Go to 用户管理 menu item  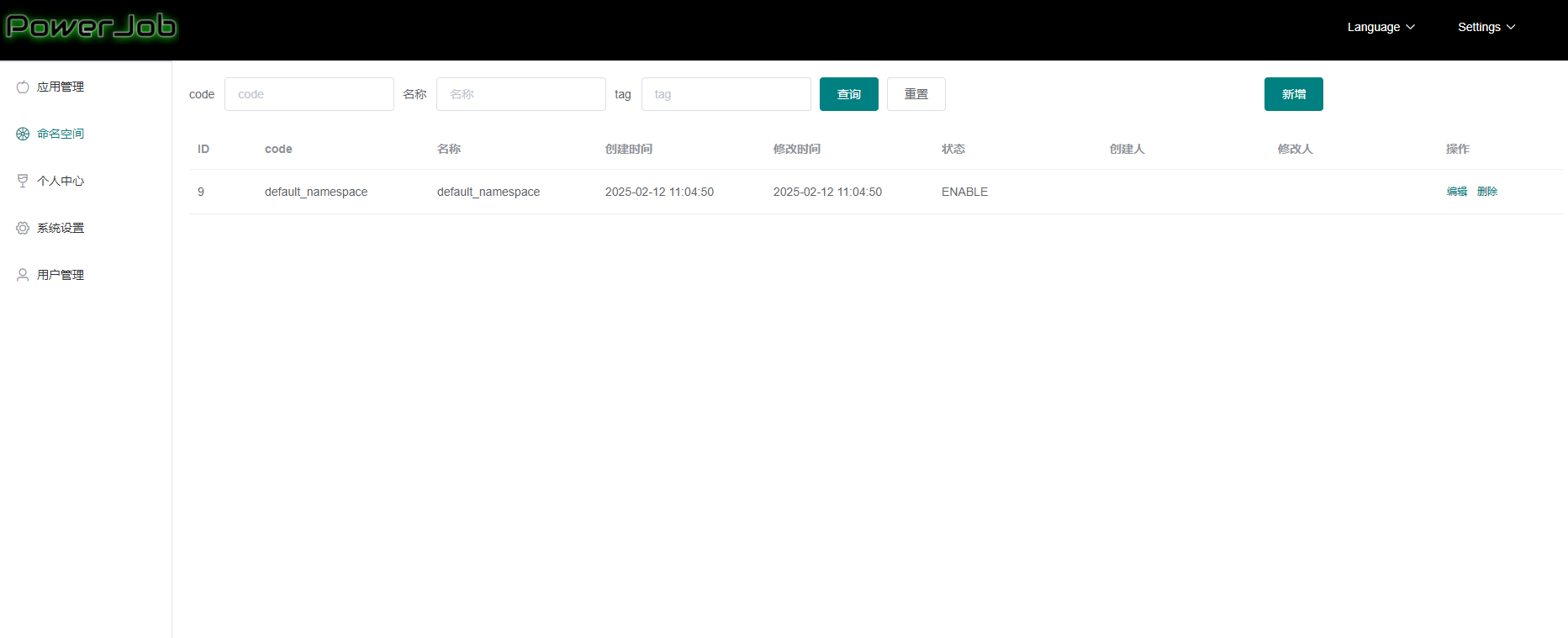coord(61,275)
